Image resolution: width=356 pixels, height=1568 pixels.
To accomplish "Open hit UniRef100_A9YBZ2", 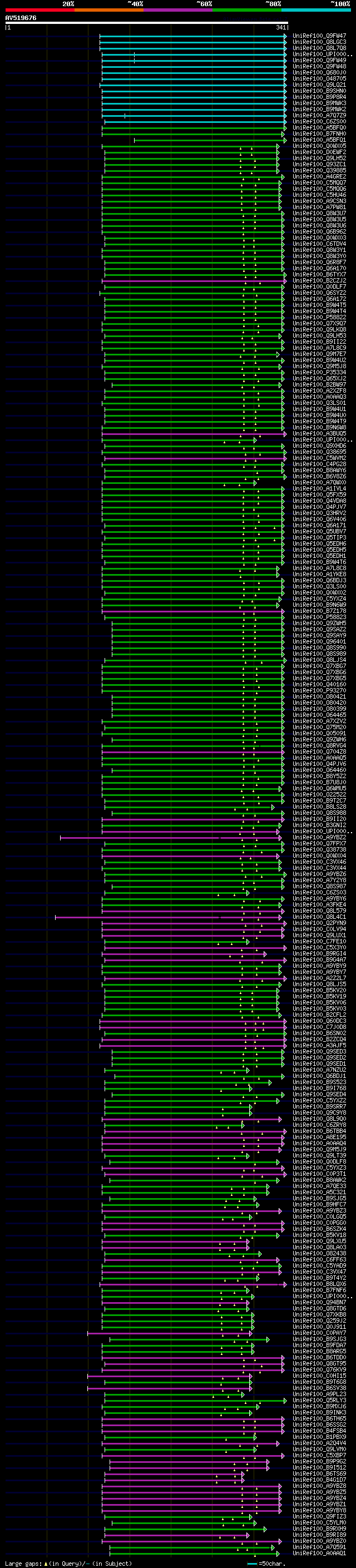I will point(319,838).
